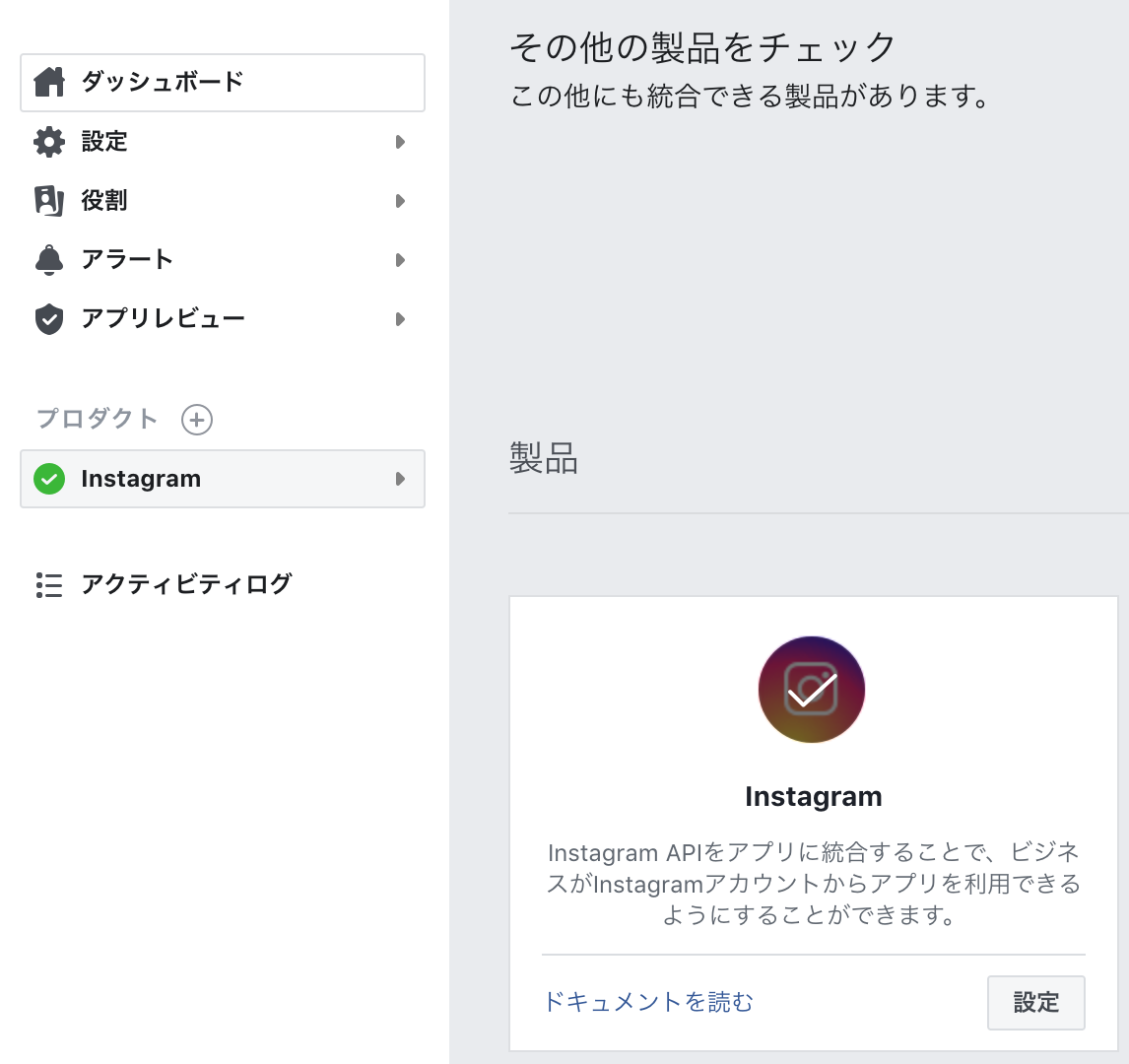Expand the Instagram sidebar chevron
The height and width of the screenshot is (1064, 1129).
(400, 479)
